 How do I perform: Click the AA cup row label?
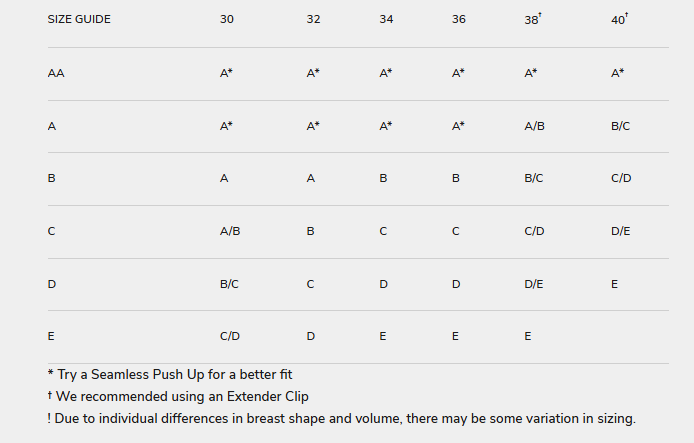click(x=56, y=73)
